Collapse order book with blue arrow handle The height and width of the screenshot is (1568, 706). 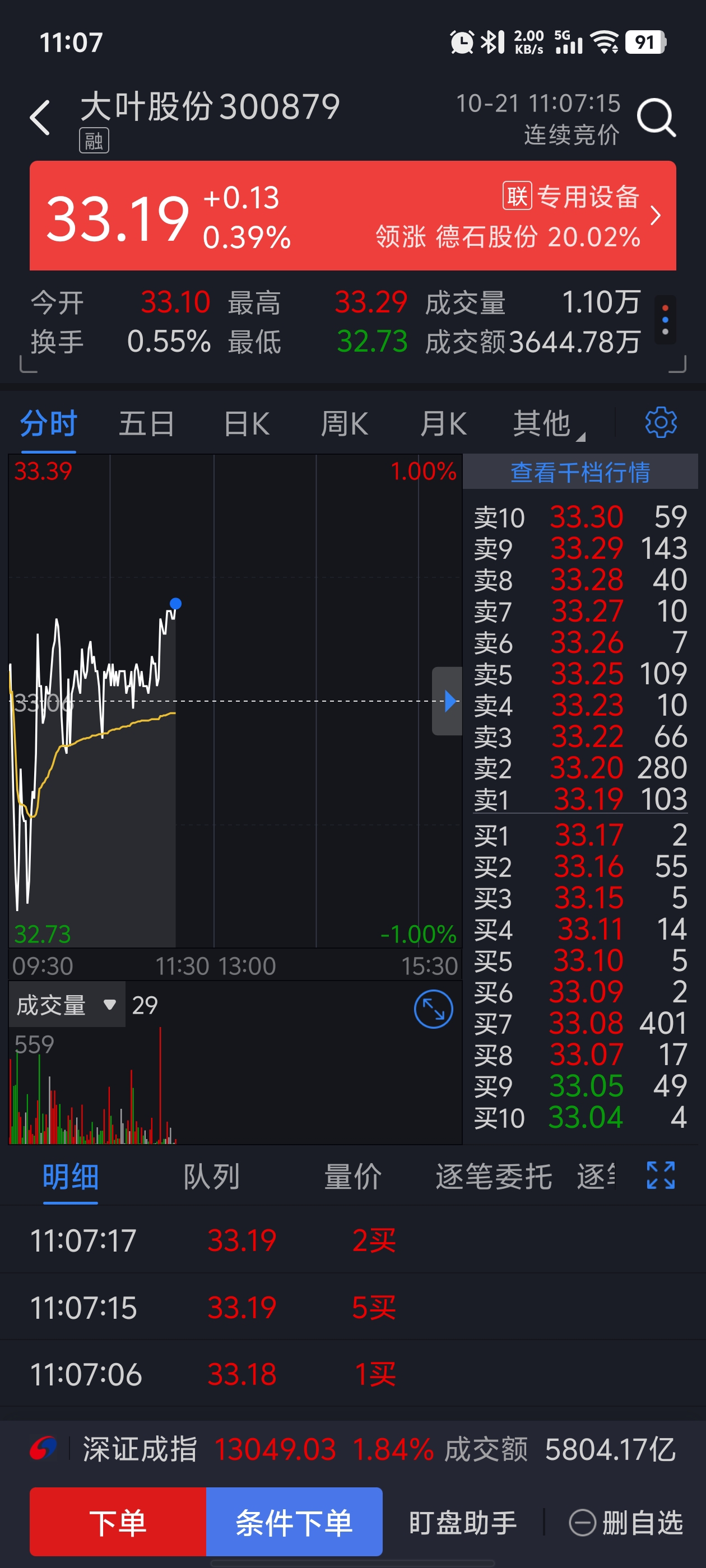point(448,701)
